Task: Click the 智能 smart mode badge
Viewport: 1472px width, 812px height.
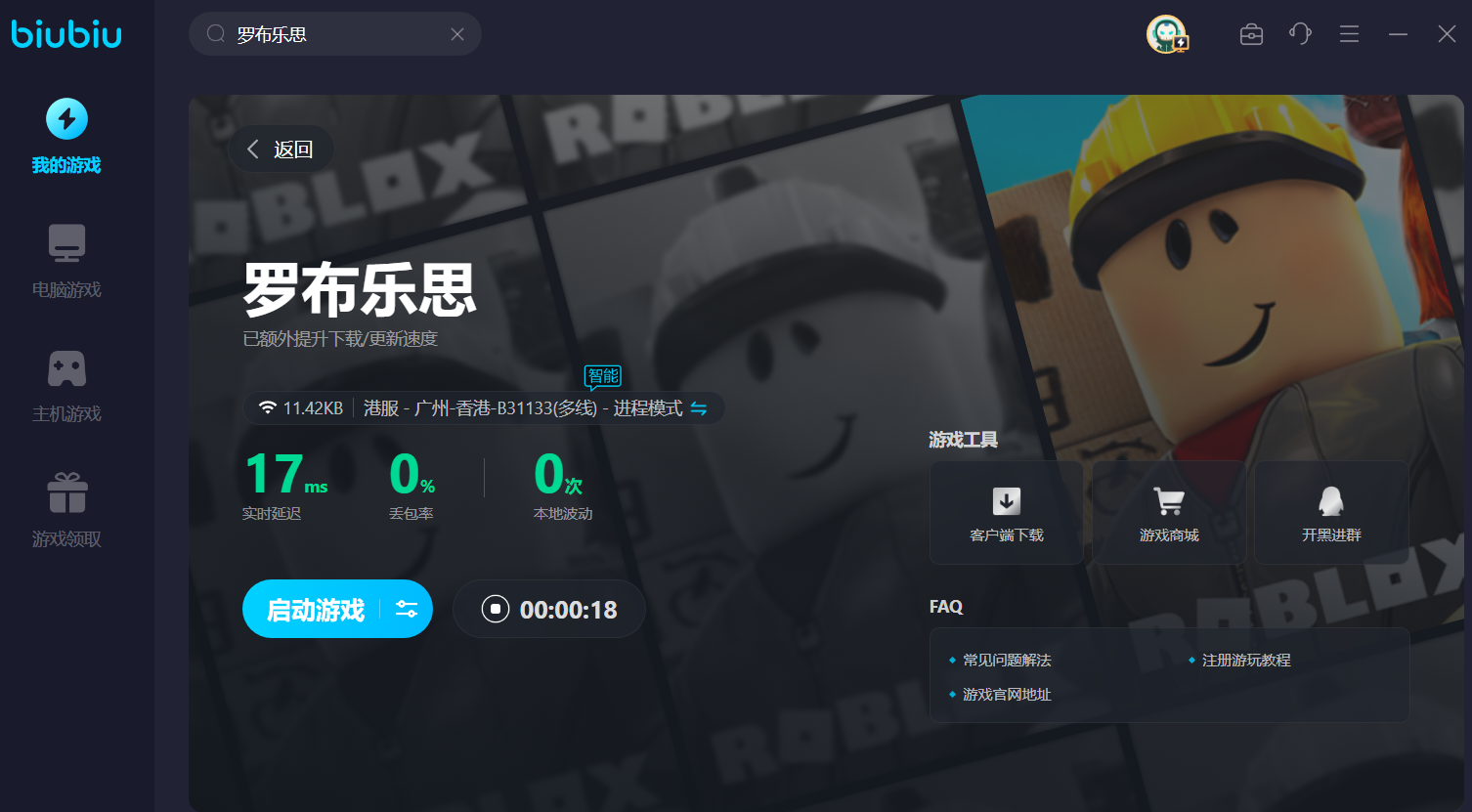Action: [x=602, y=376]
